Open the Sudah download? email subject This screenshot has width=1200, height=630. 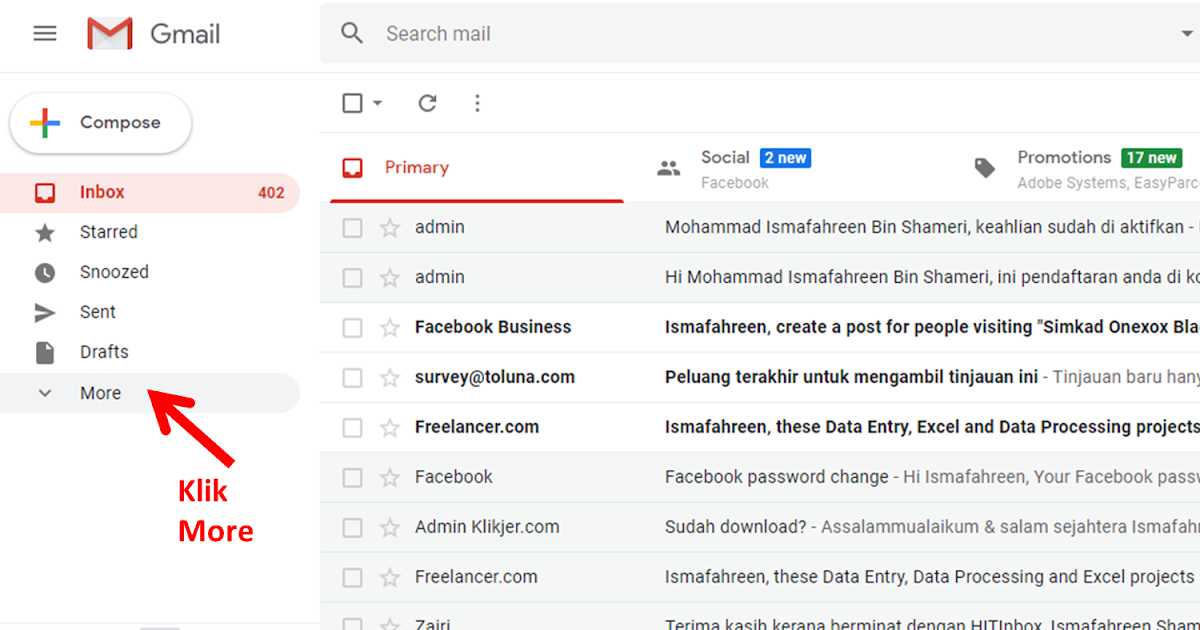tap(735, 527)
